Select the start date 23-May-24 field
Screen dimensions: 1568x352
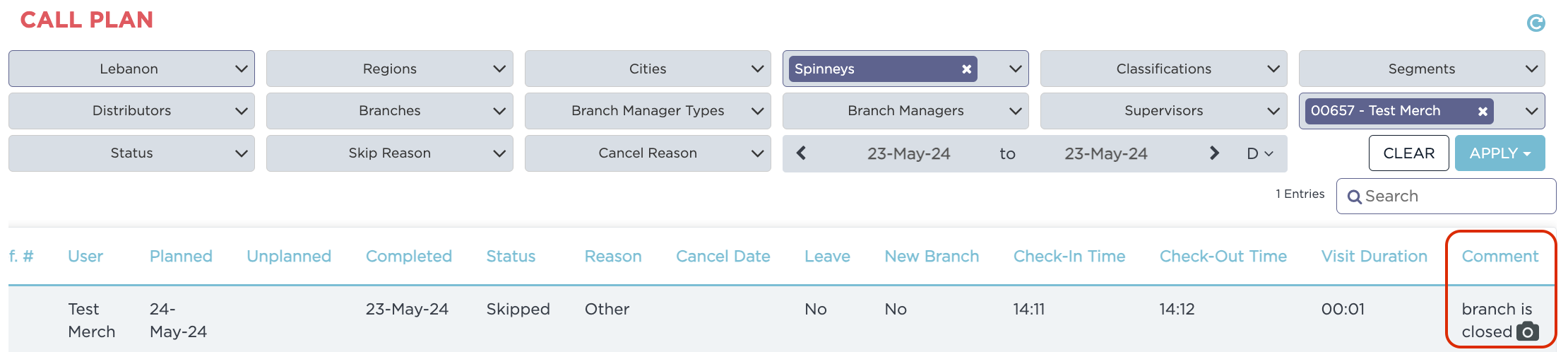click(x=908, y=153)
